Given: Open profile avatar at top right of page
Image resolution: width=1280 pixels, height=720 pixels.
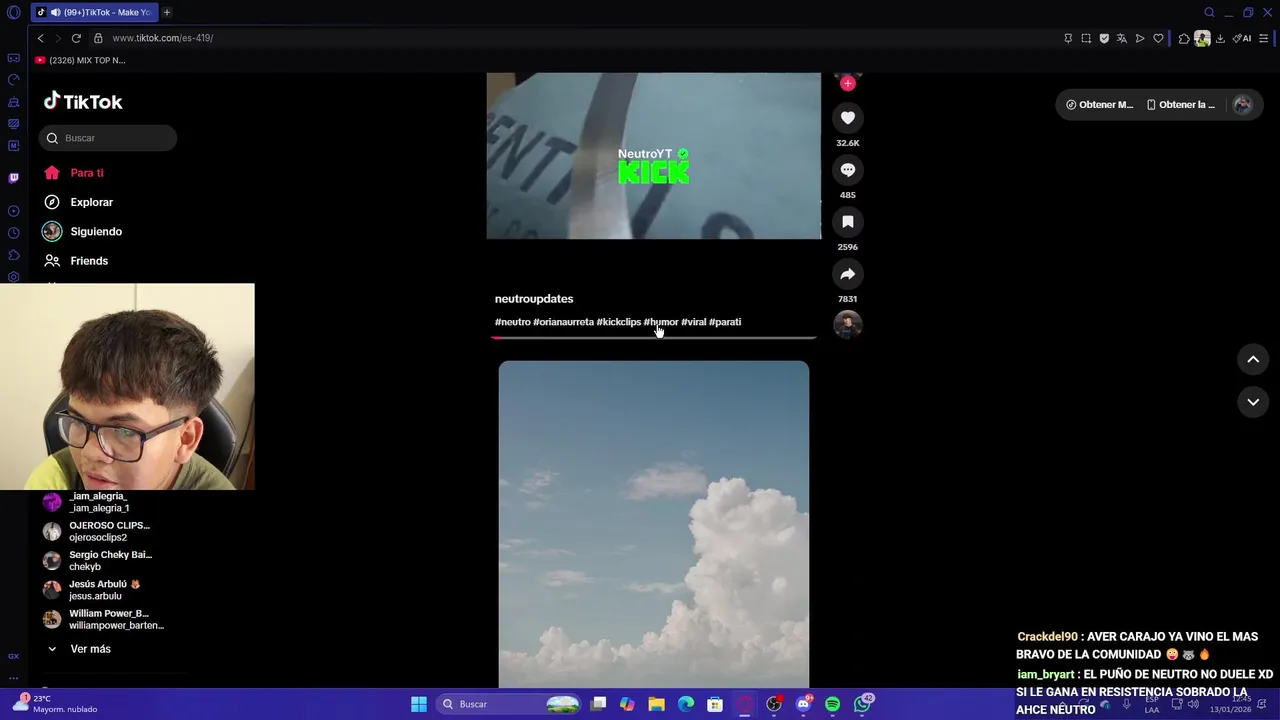Looking at the screenshot, I should (x=1242, y=105).
